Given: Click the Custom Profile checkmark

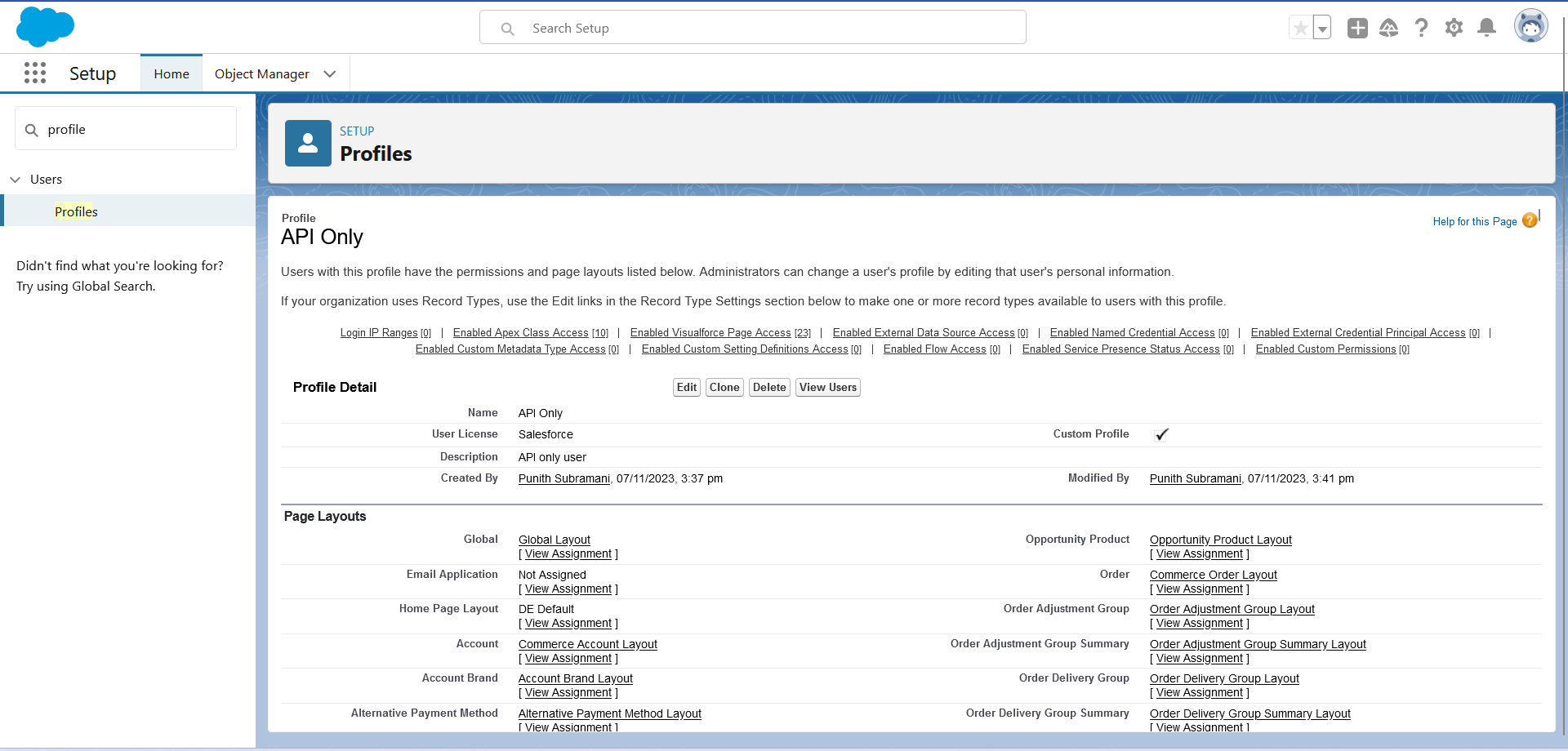Looking at the screenshot, I should pos(1161,434).
